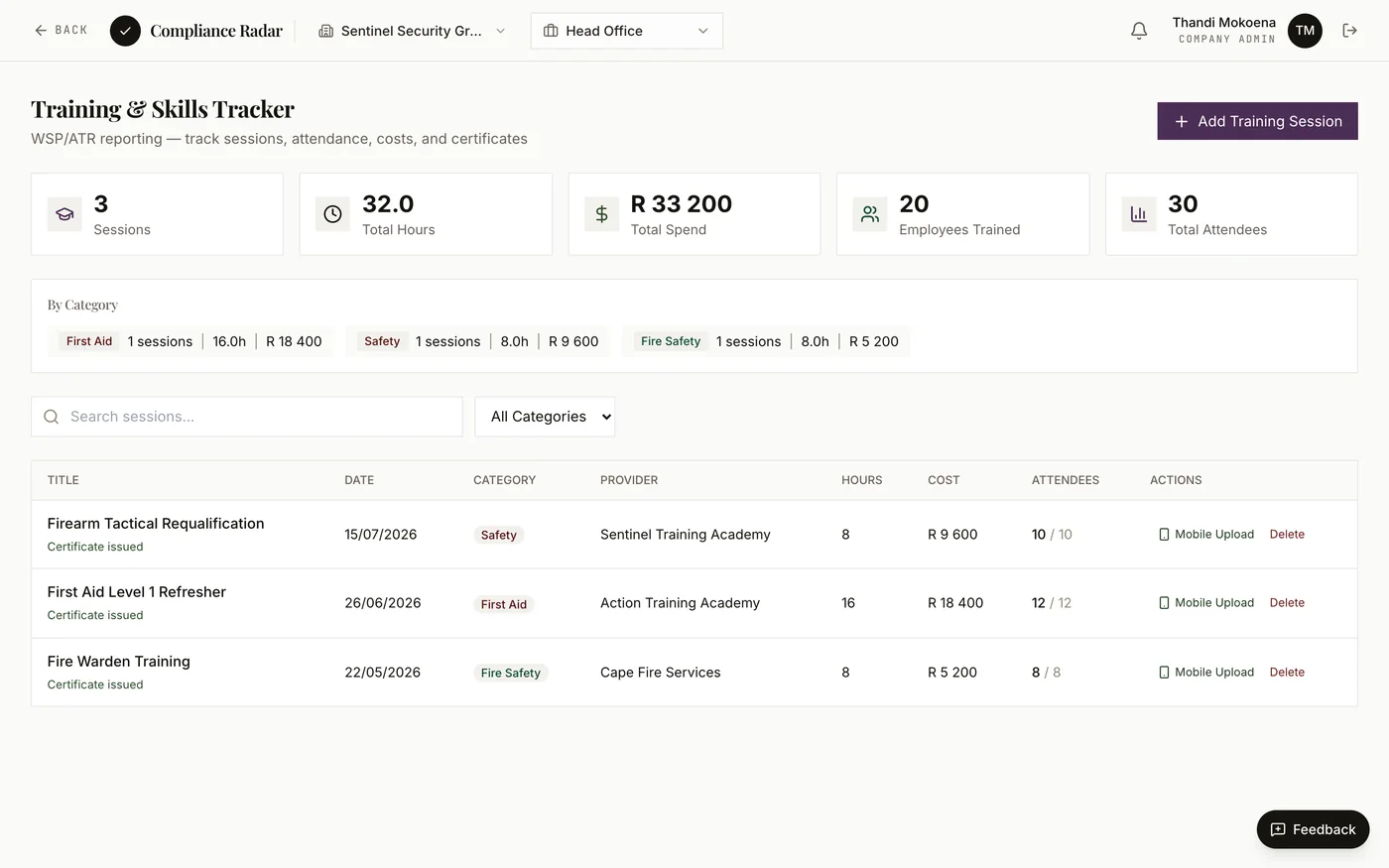This screenshot has height=868, width=1389.
Task: Click Mobile Upload for Fire Warden Training
Action: pos(1206,673)
